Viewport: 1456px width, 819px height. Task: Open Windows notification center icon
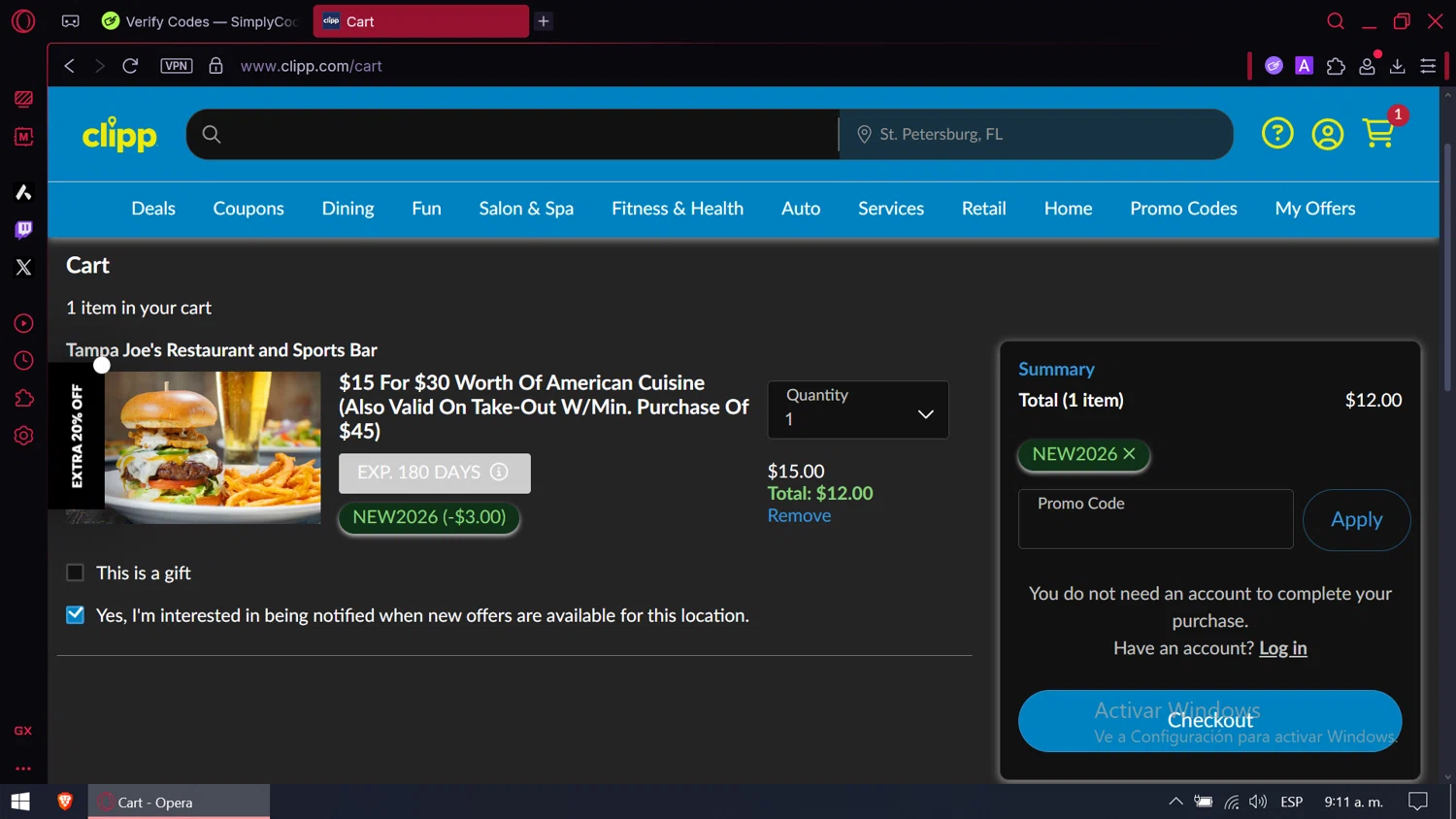click(x=1418, y=802)
